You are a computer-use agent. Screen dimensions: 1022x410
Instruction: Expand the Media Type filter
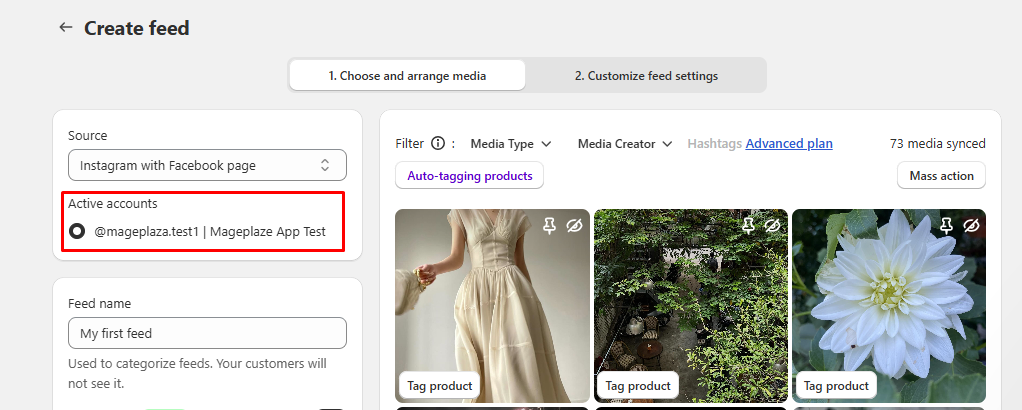[x=510, y=144]
